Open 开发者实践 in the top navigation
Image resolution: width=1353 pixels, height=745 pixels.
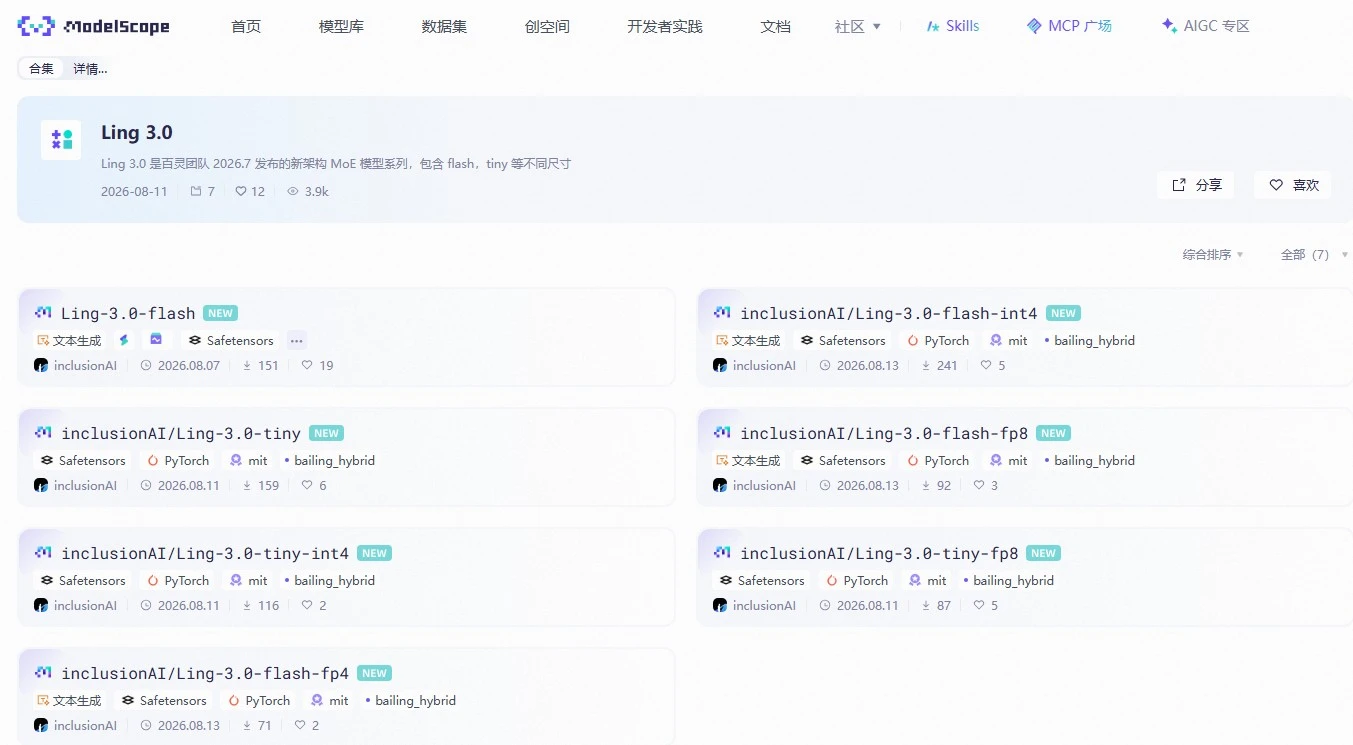665,26
